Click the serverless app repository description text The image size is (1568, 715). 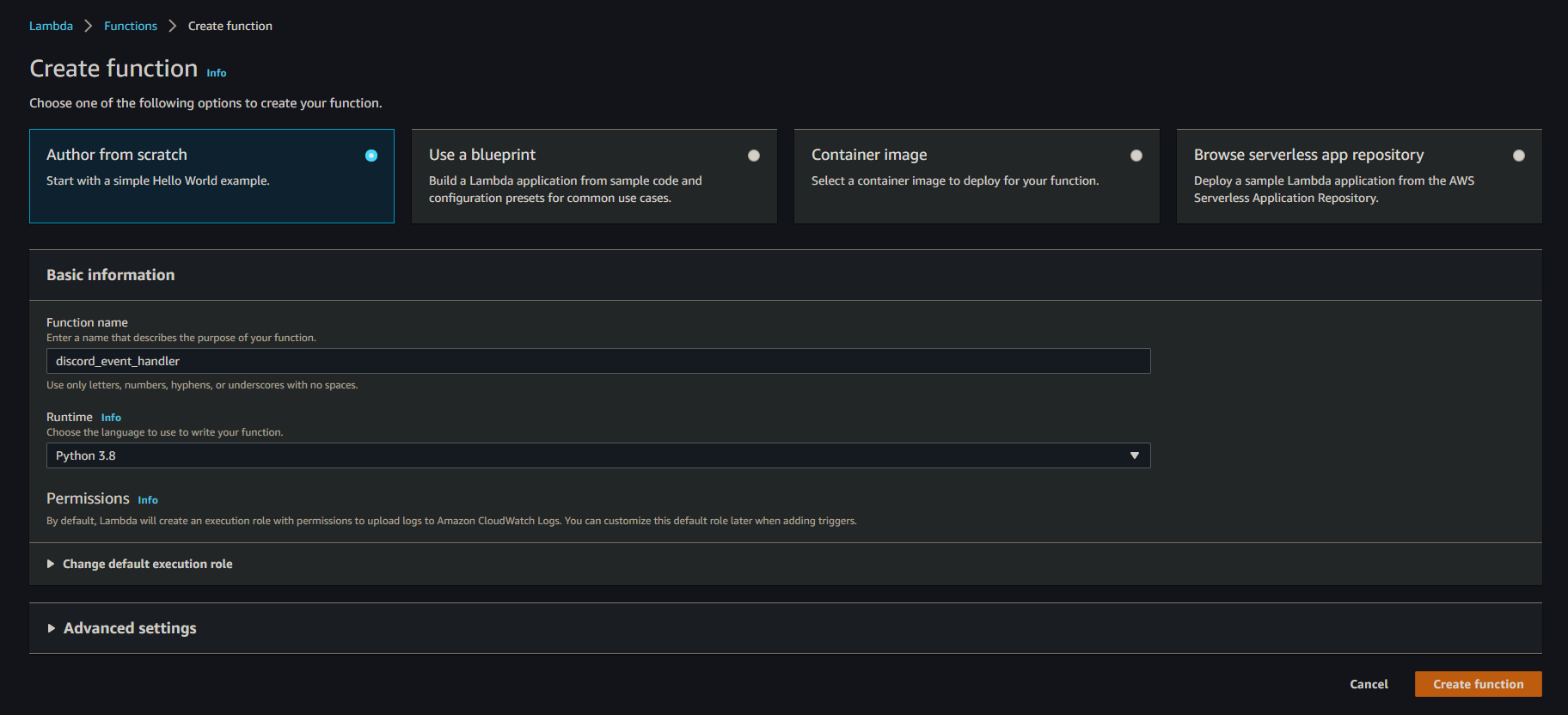pyautogui.click(x=1334, y=189)
